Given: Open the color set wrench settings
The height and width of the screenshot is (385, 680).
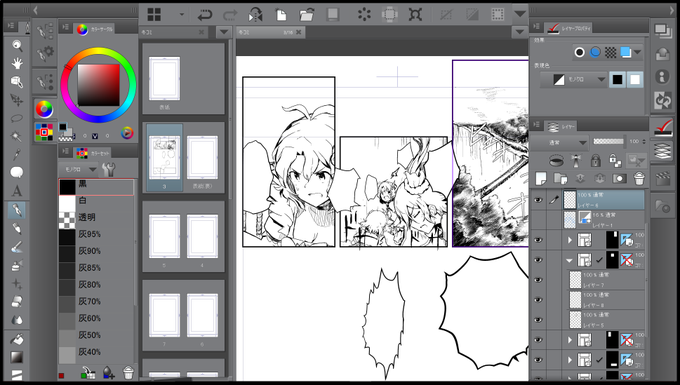Looking at the screenshot, I should (x=108, y=169).
